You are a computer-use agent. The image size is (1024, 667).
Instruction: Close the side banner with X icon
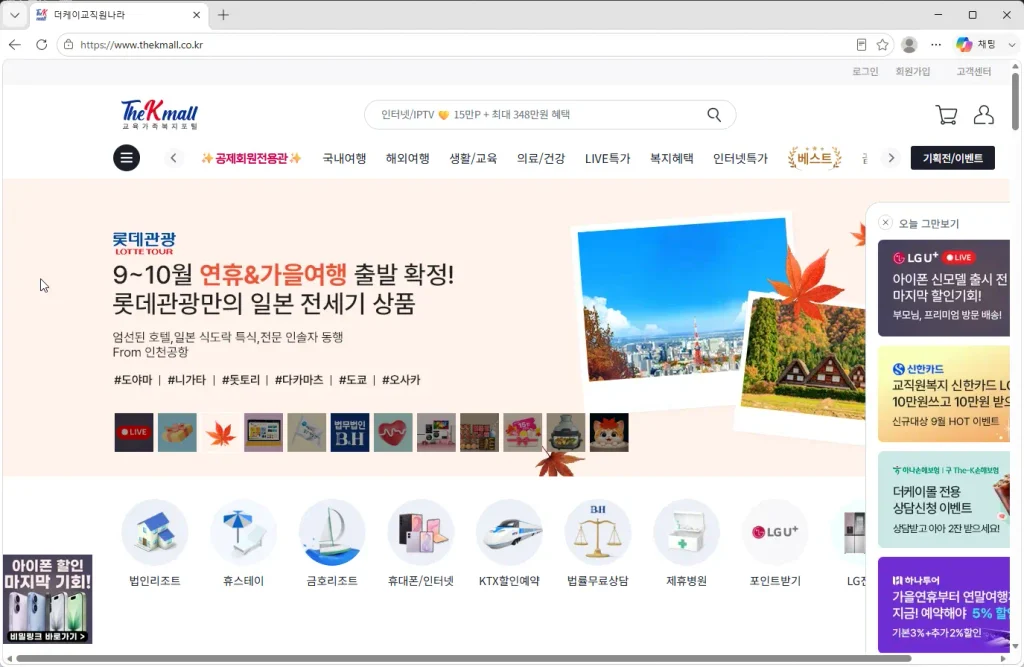pos(886,223)
